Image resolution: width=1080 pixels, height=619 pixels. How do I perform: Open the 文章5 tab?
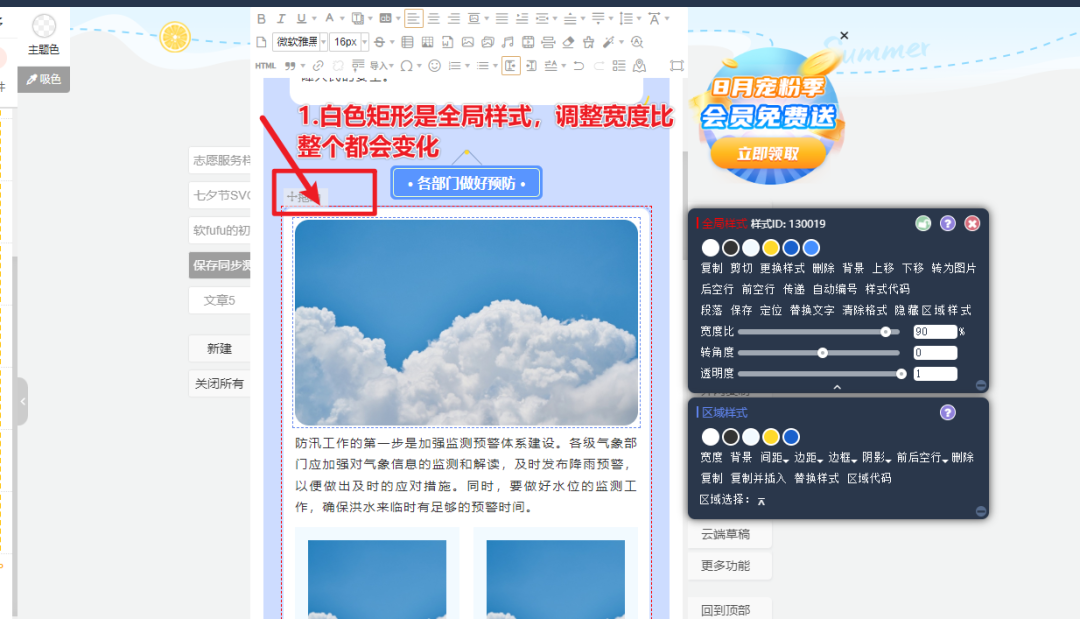(x=219, y=300)
